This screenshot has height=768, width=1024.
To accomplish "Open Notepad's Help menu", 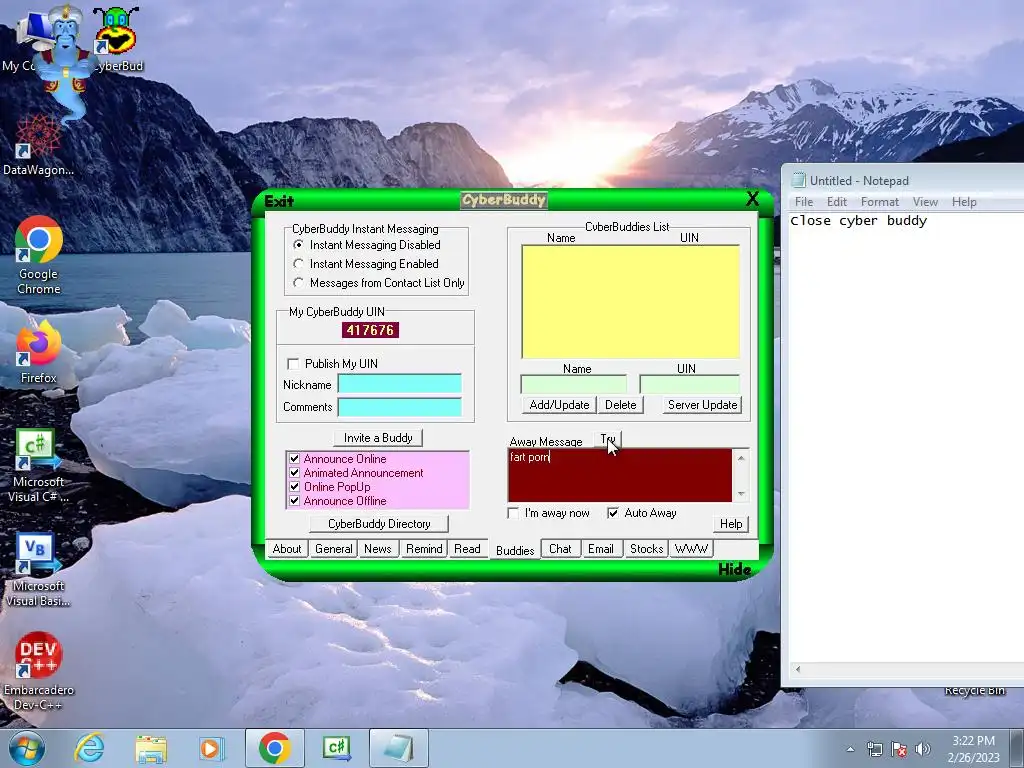I will click(964, 202).
